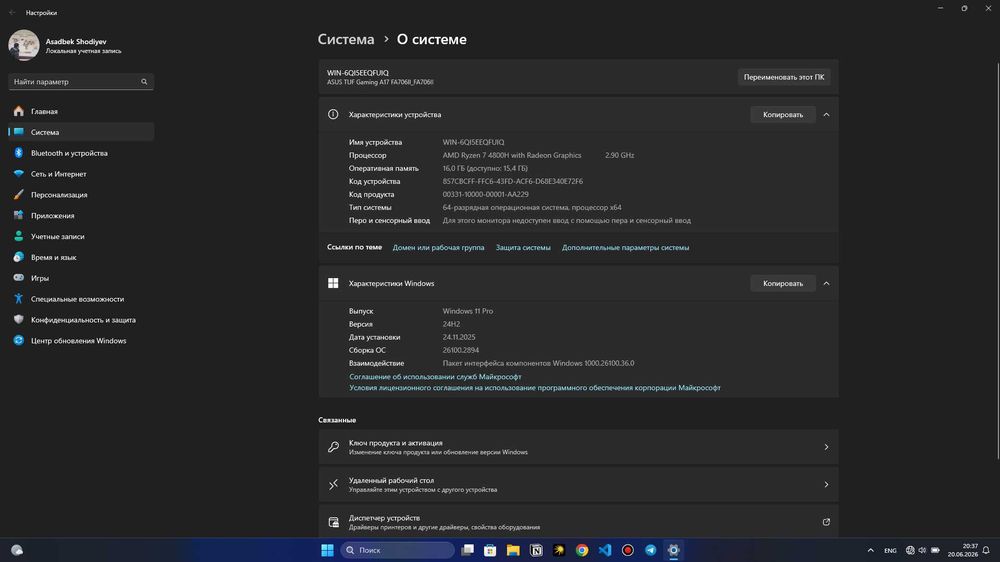Click the Windows logo beside Характеристики Windows
This screenshot has width=1000, height=562.
(333, 283)
